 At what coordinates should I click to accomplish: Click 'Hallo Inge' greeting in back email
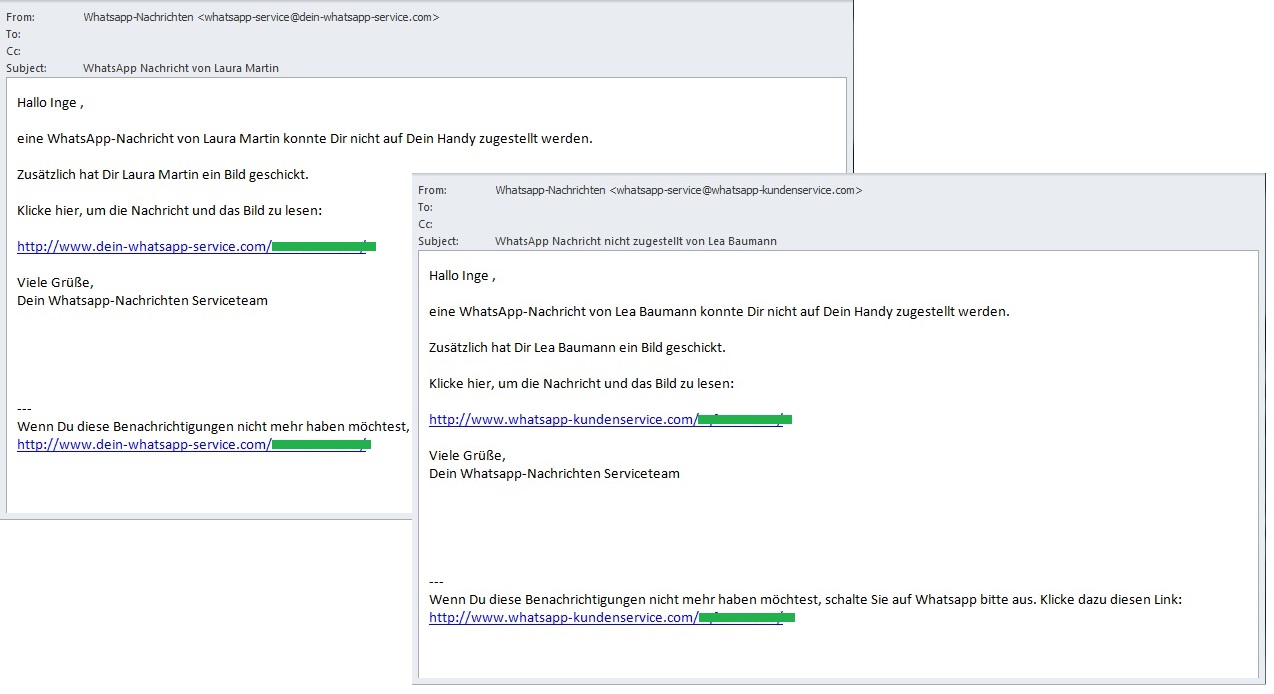(50, 102)
